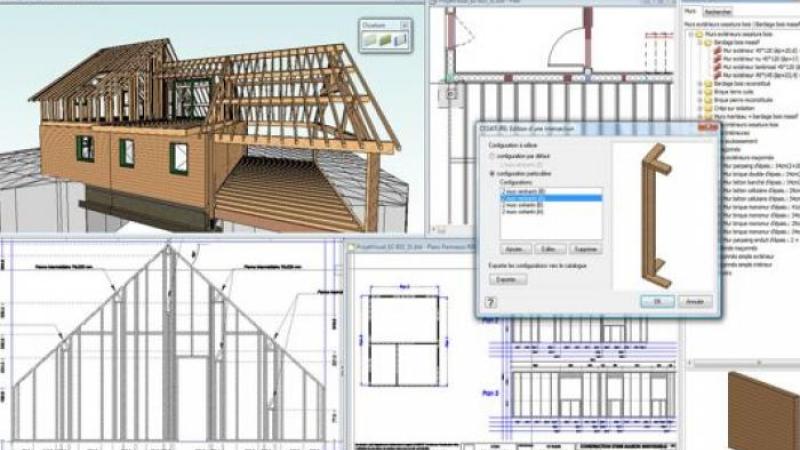Select the 'configuration particulière' radio button
The image size is (800, 450).
492,173
